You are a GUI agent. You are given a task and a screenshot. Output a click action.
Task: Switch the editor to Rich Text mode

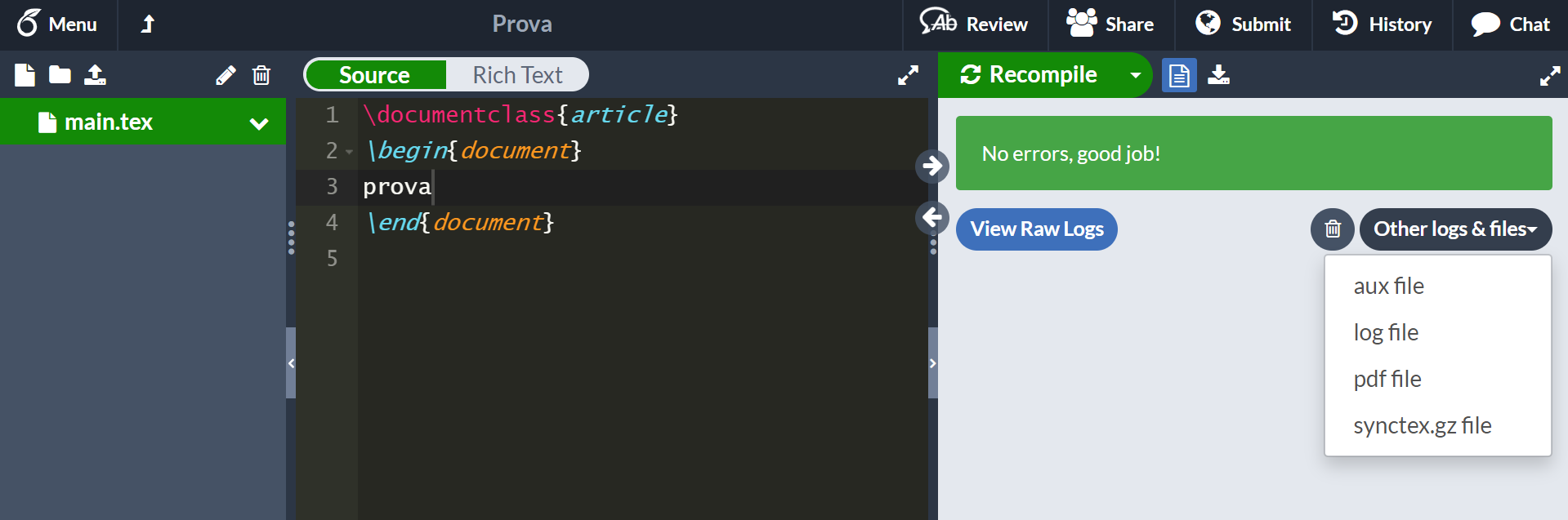pyautogui.click(x=517, y=75)
